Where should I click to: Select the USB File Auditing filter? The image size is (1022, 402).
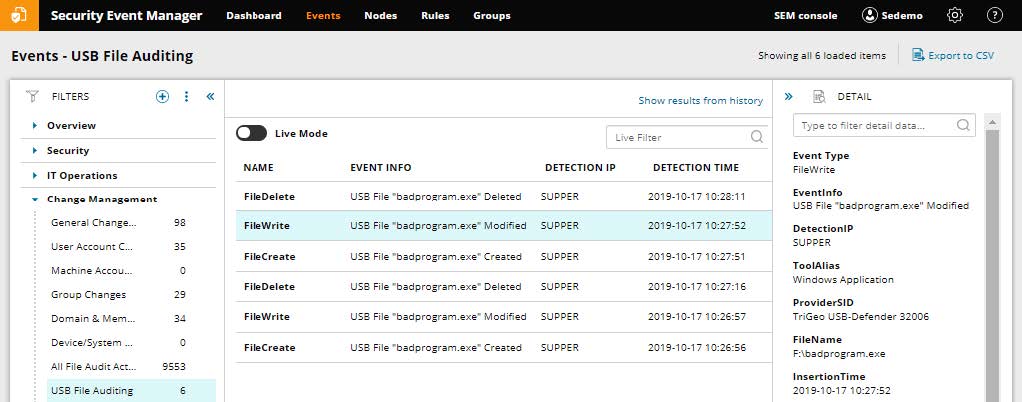(131, 391)
